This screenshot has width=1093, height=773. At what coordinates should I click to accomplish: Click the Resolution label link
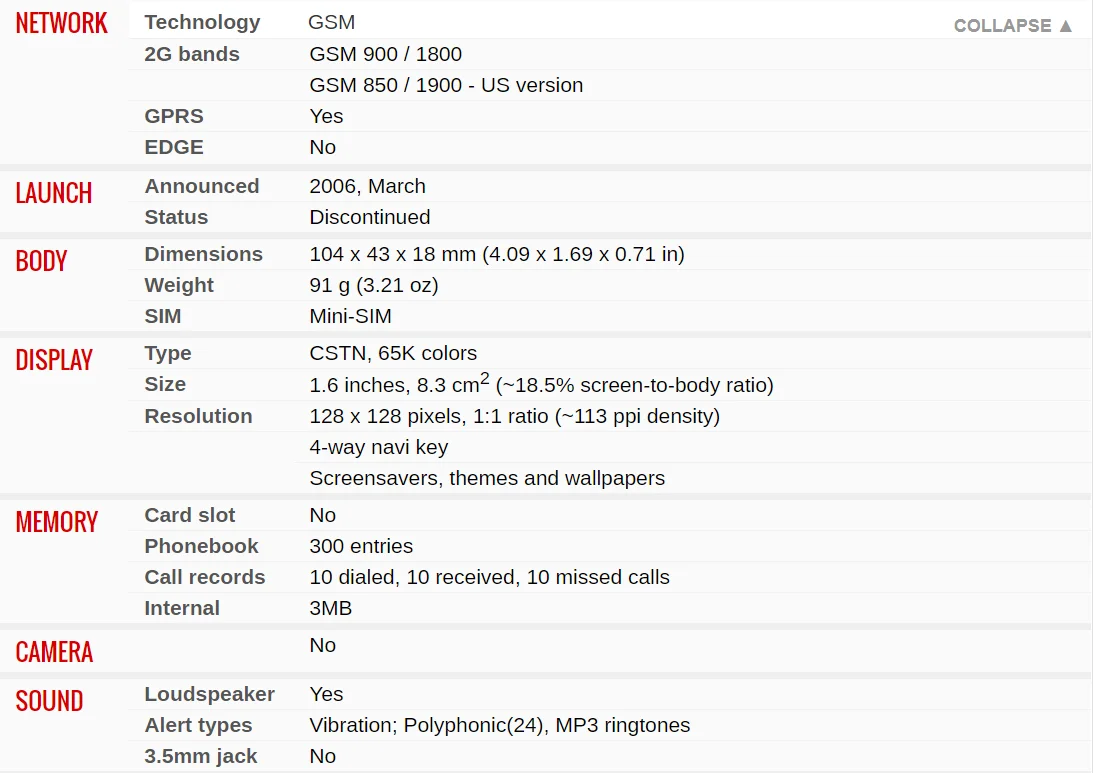[198, 416]
